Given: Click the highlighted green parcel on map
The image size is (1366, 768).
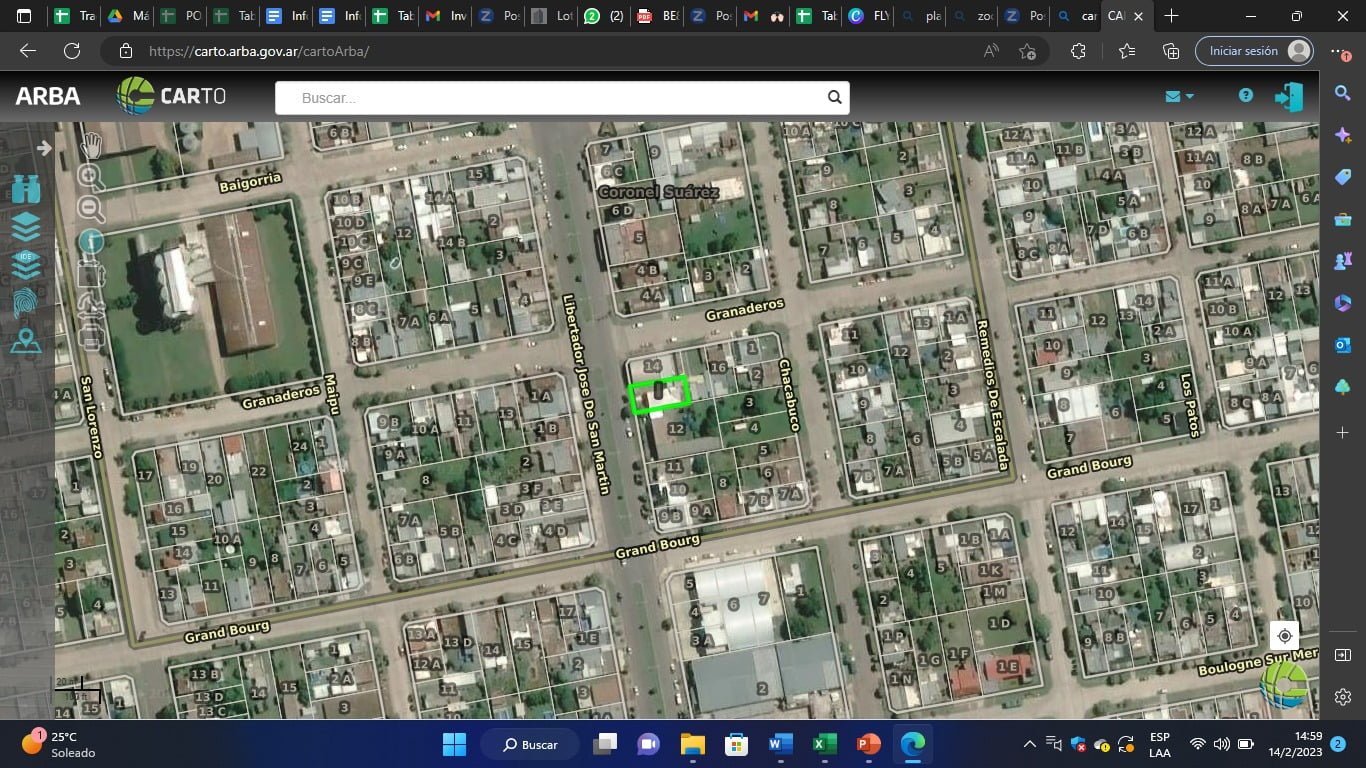Looking at the screenshot, I should (659, 394).
